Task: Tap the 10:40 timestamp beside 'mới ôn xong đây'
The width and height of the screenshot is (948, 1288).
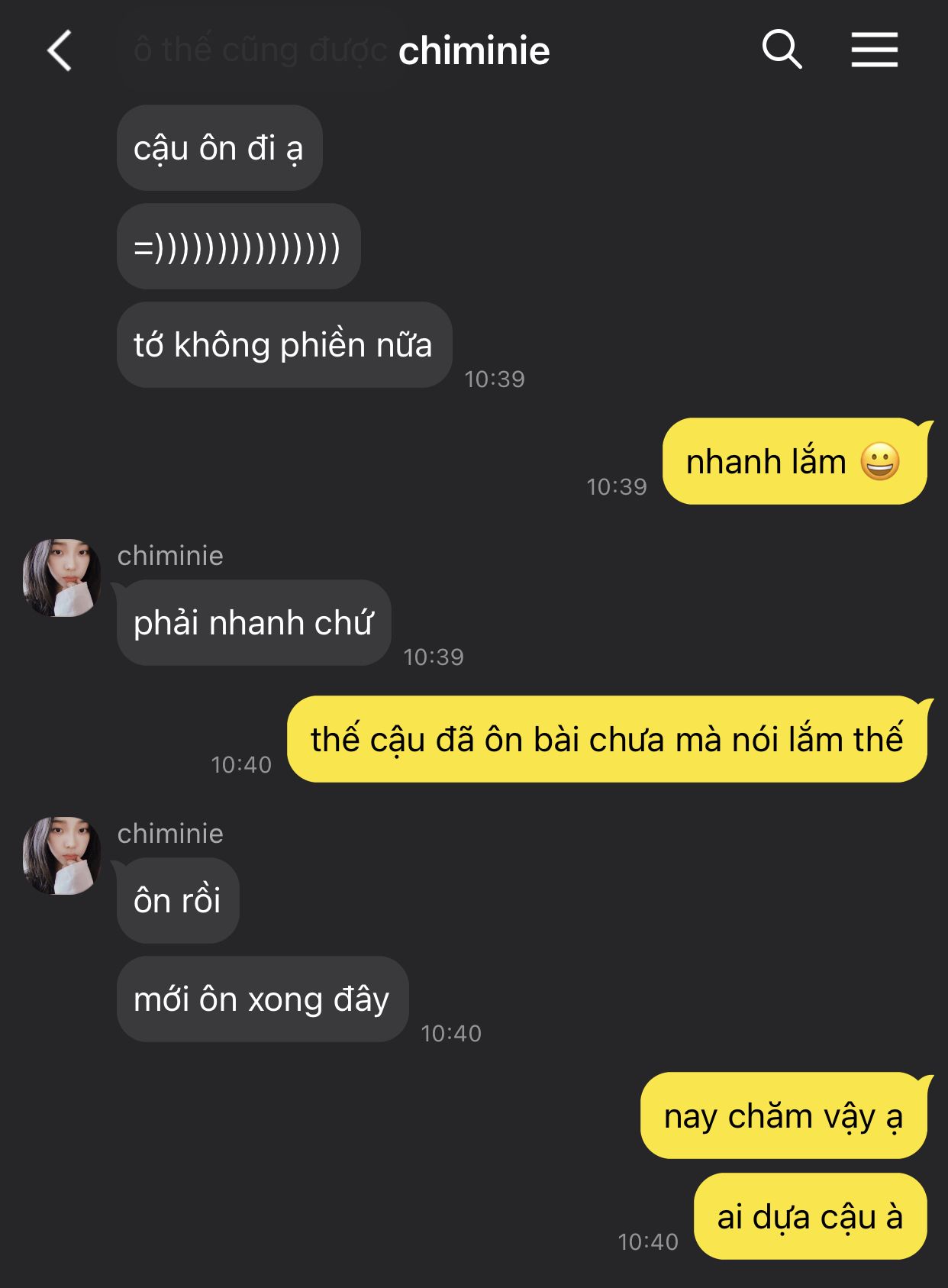Action: (451, 1034)
